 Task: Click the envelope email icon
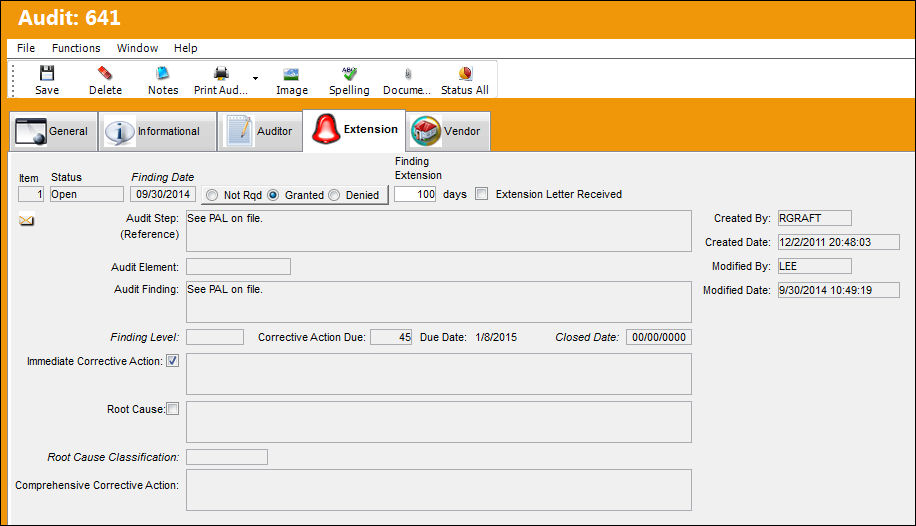coord(26,220)
